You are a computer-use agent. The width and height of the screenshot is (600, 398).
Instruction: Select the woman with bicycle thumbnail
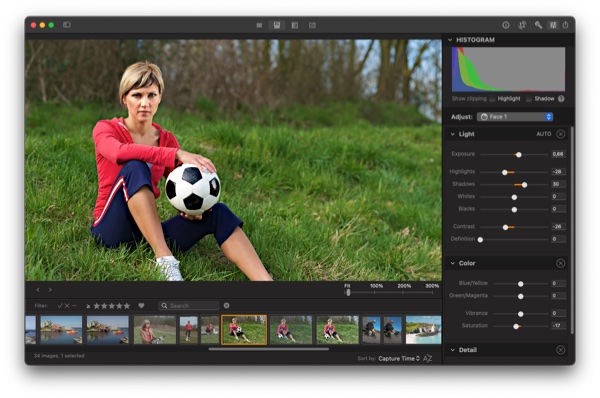pyautogui.click(x=155, y=329)
